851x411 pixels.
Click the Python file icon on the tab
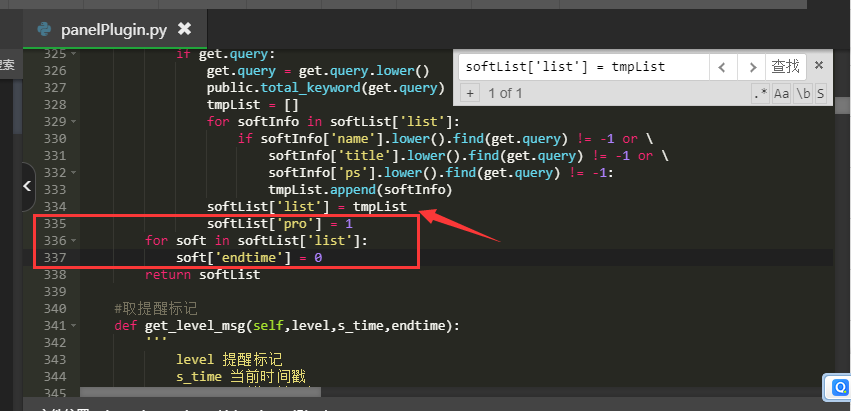[44, 29]
